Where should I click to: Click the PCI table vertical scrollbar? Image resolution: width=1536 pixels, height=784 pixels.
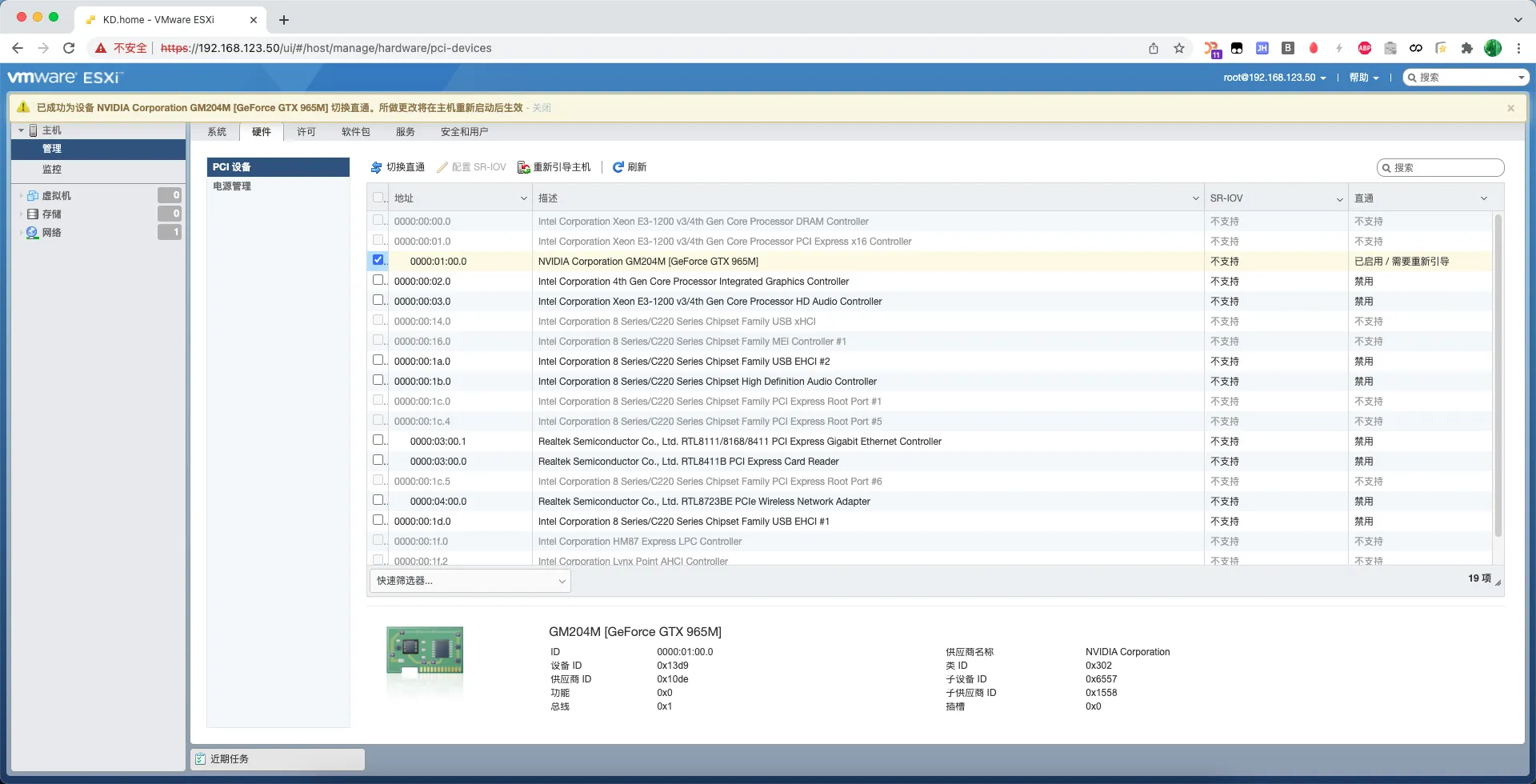(1498, 376)
